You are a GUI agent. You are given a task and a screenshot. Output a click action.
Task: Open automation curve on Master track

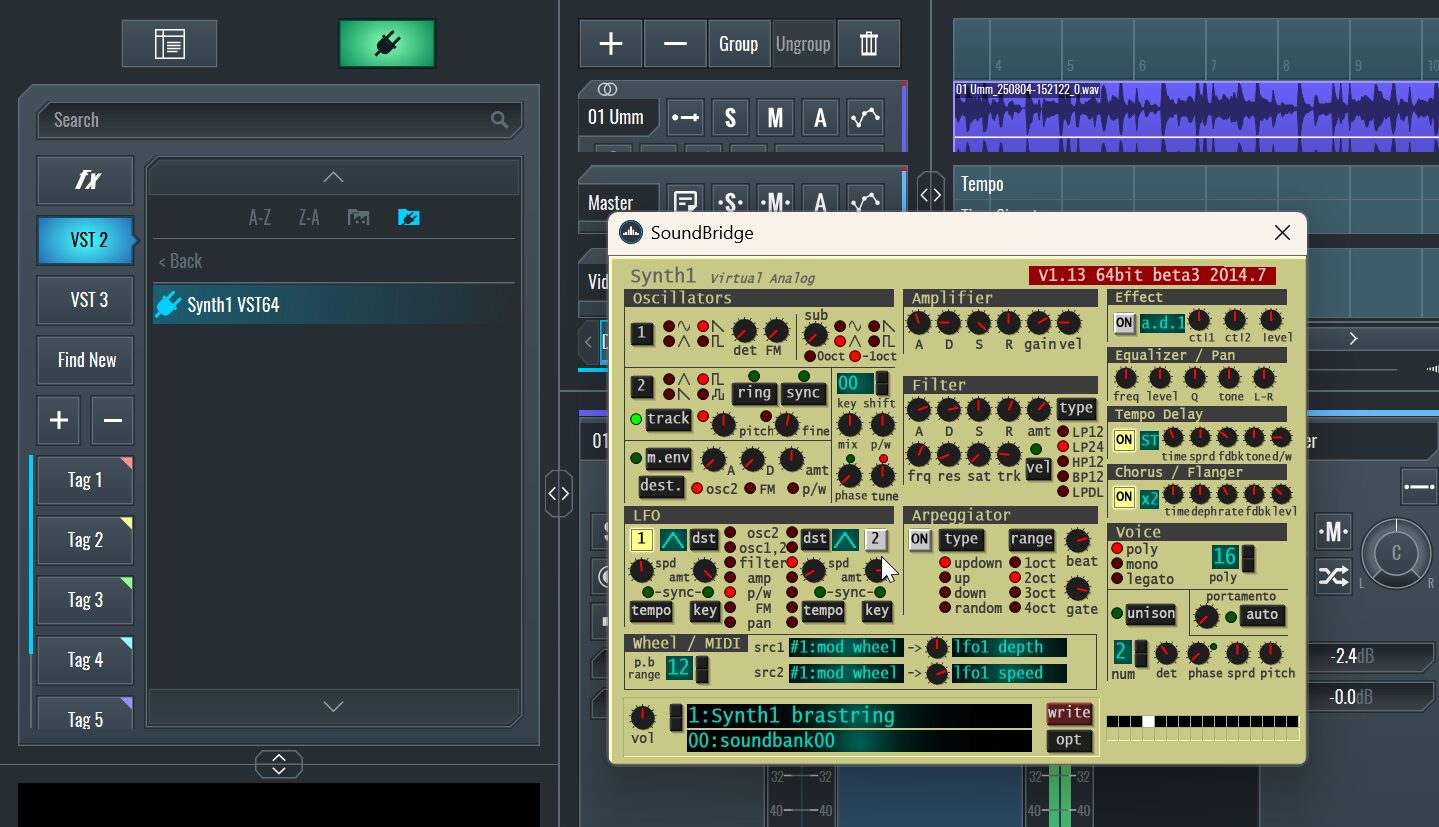tap(866, 202)
